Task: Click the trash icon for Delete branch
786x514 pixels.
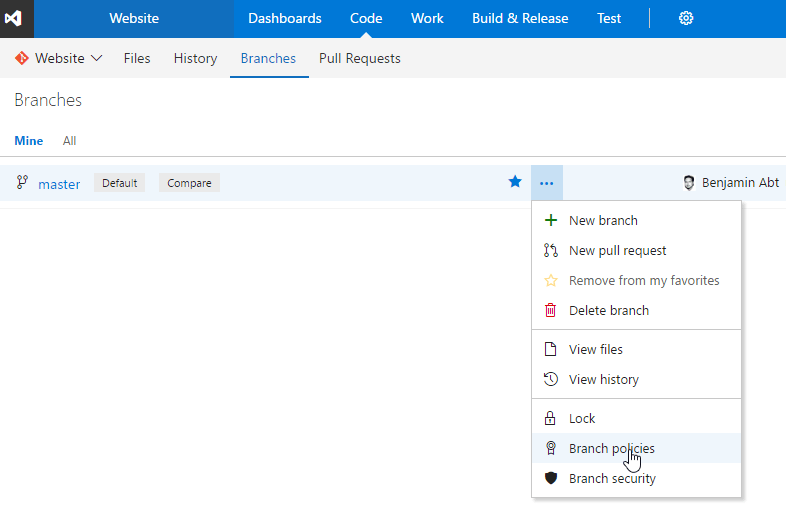Action: click(x=550, y=310)
